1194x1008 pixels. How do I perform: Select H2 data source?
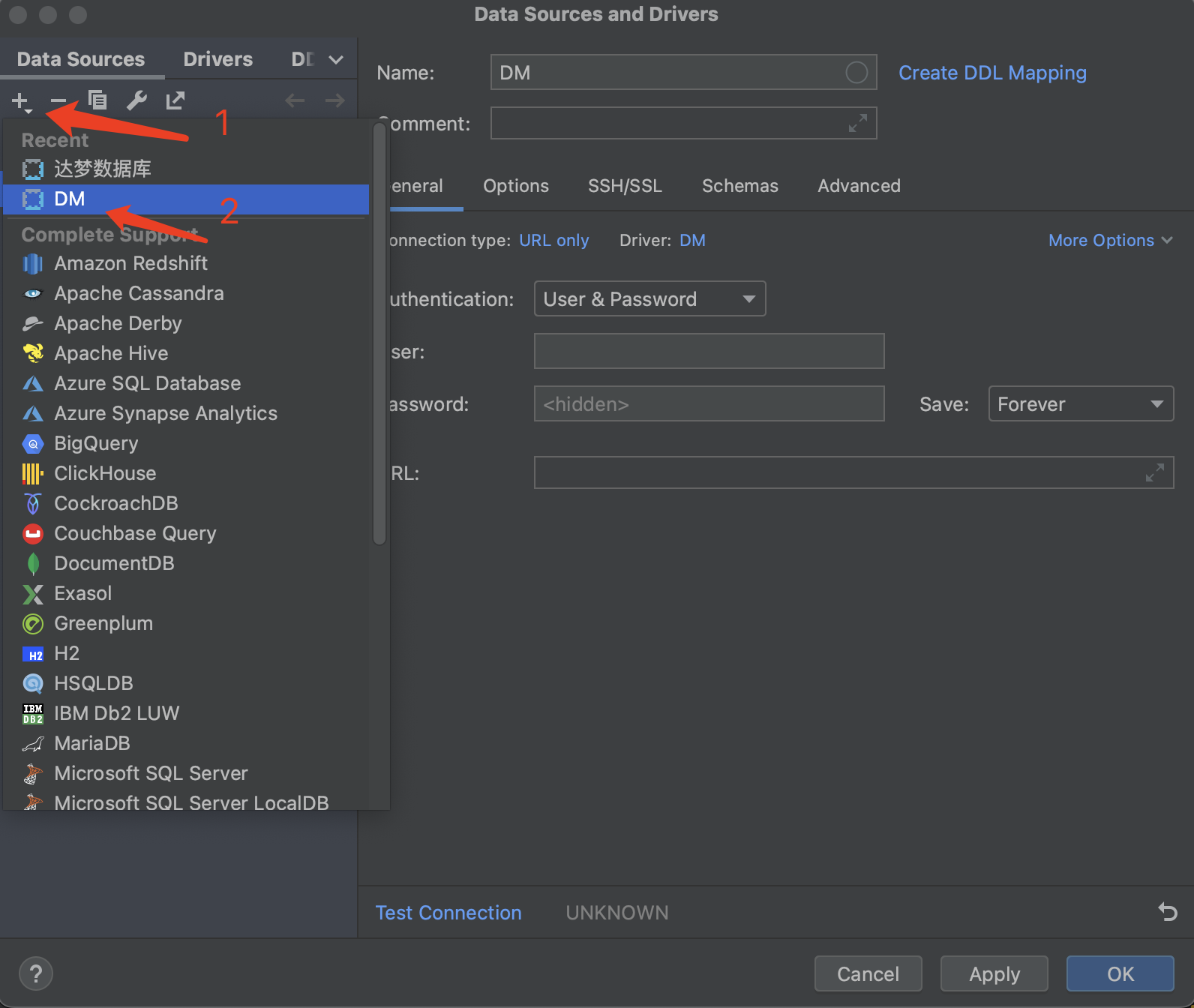(186, 653)
